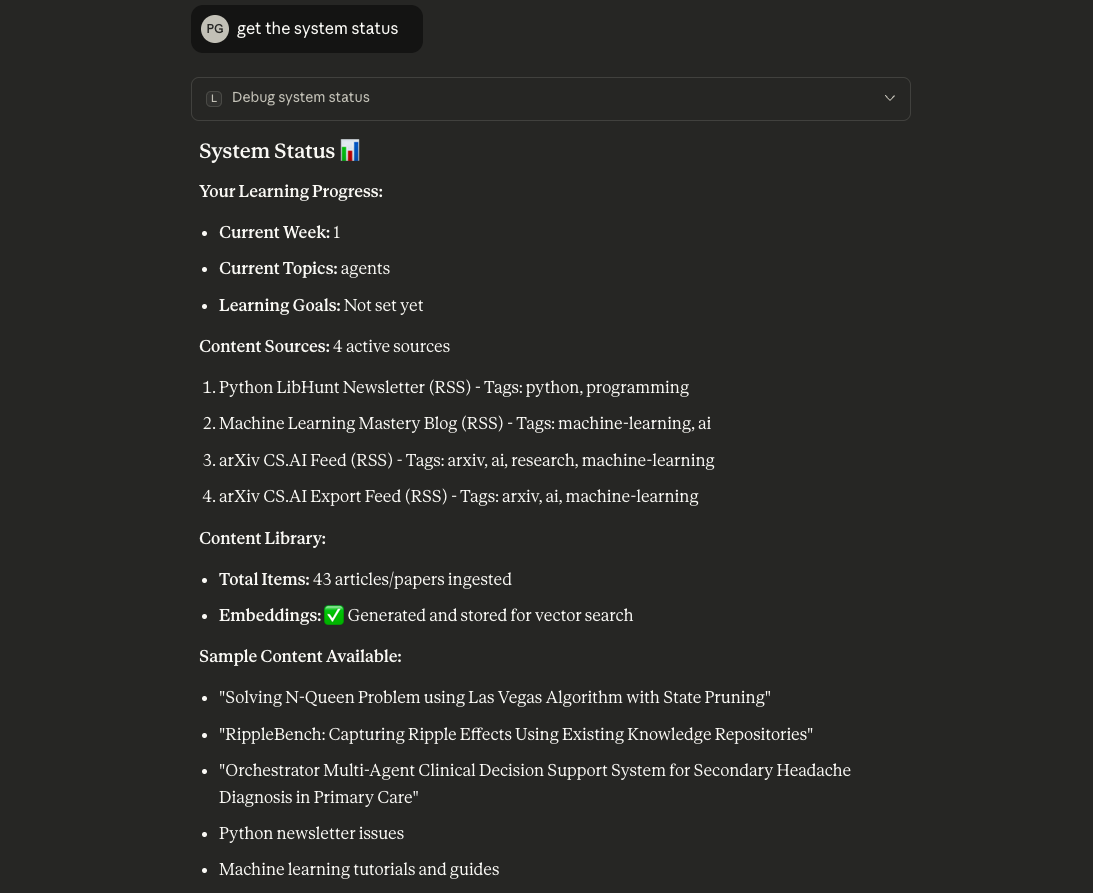Click the Learning Goals 'Not set yet' line
Image resolution: width=1093 pixels, height=893 pixels.
321,306
